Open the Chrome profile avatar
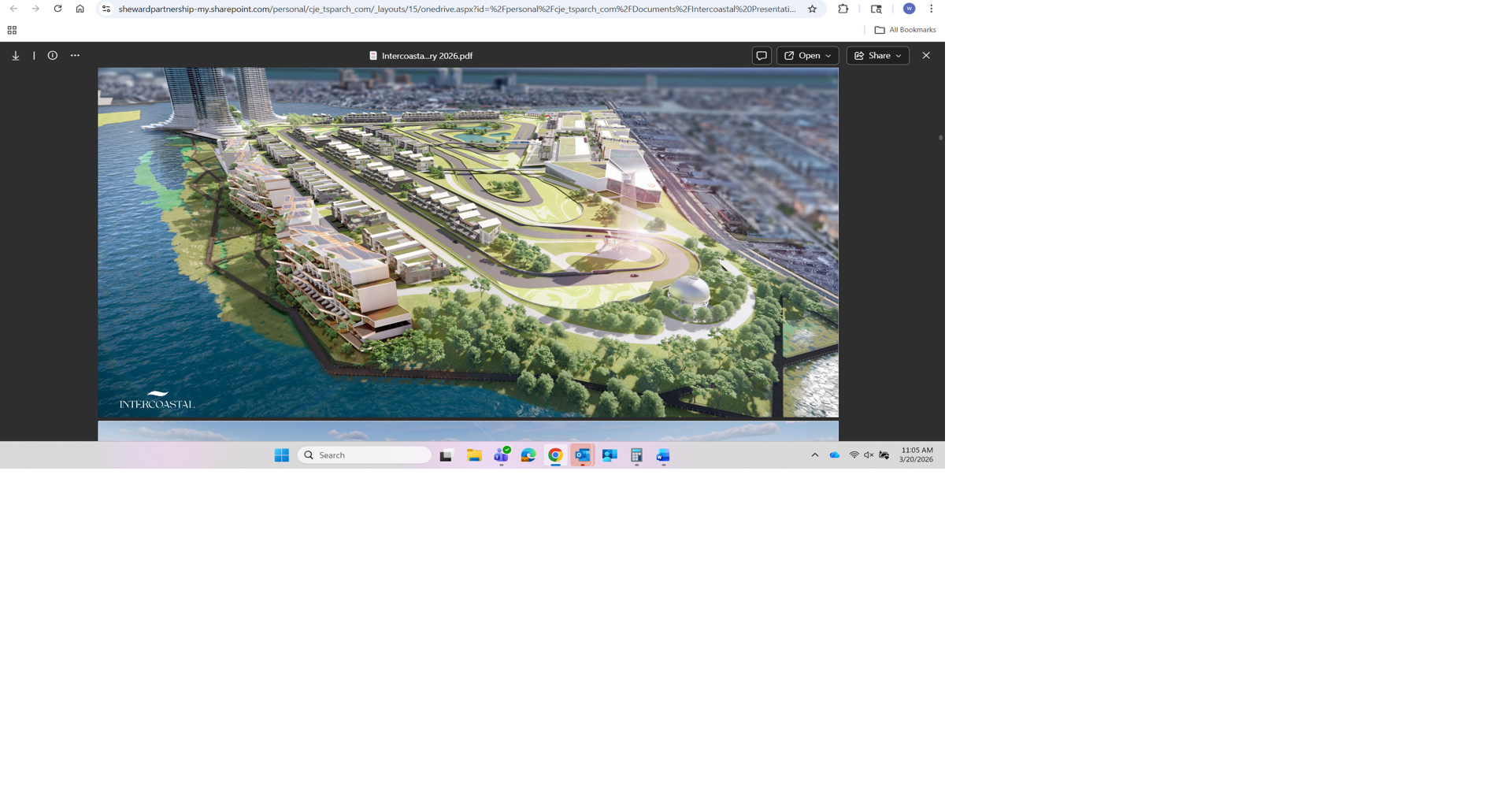This screenshot has height=794, width=1512. coord(909,9)
